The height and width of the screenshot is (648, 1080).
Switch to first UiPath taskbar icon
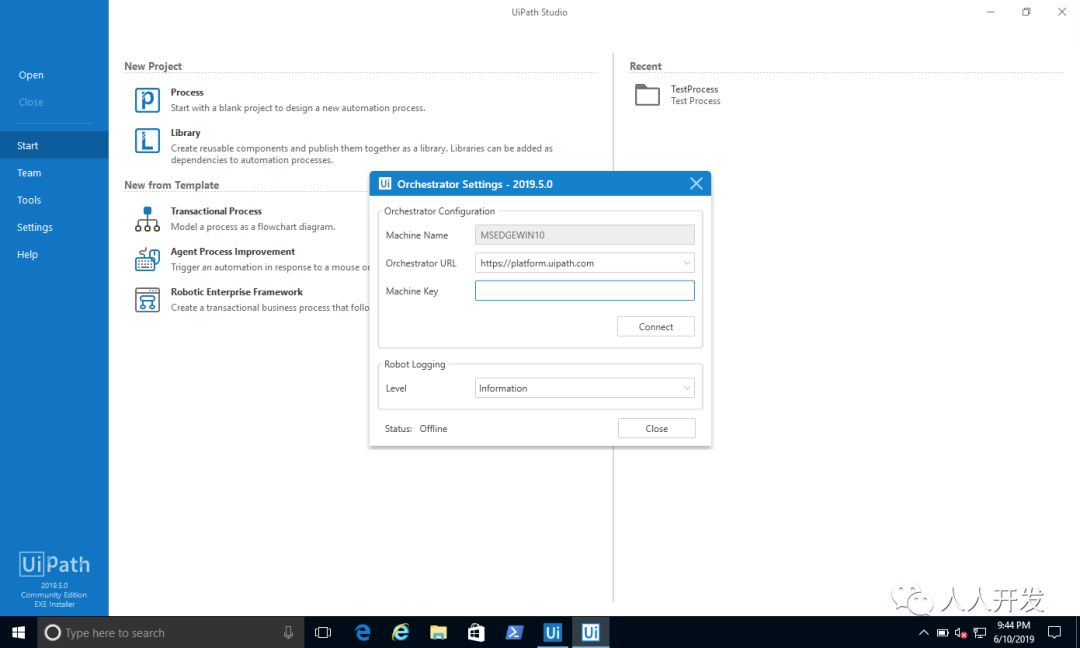pyautogui.click(x=552, y=632)
